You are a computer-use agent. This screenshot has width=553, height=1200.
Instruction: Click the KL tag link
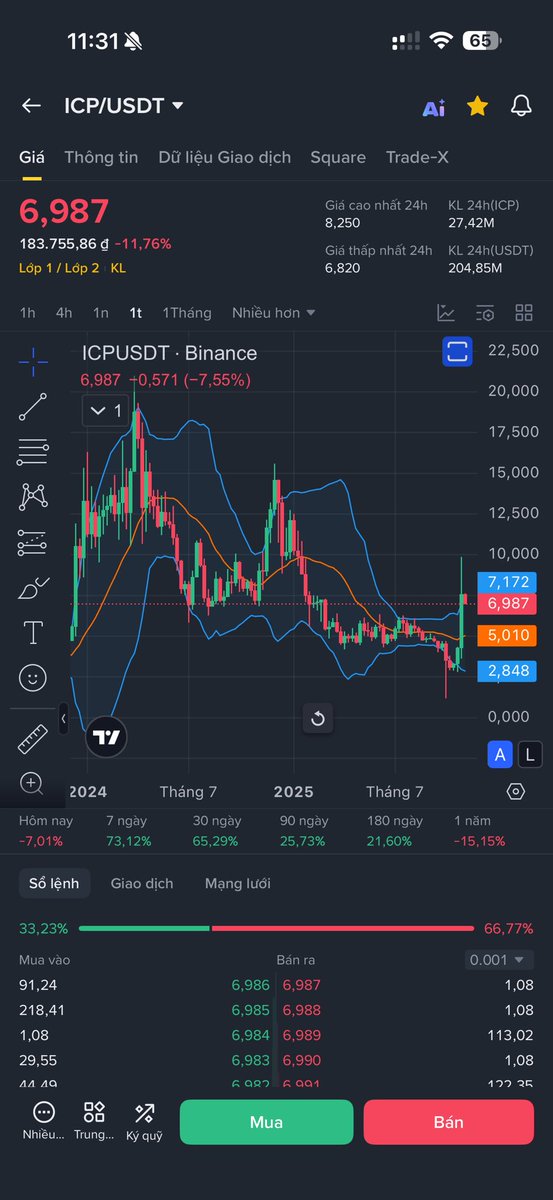pyautogui.click(x=118, y=268)
